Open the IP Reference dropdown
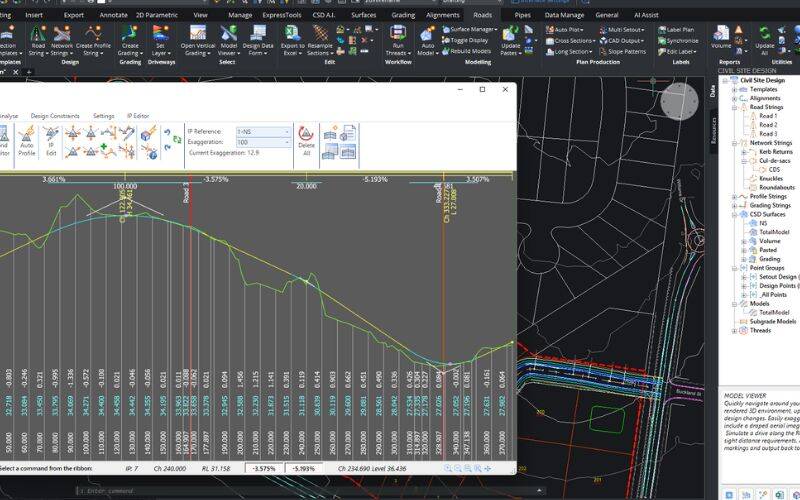The height and width of the screenshot is (500, 800). [x=287, y=131]
